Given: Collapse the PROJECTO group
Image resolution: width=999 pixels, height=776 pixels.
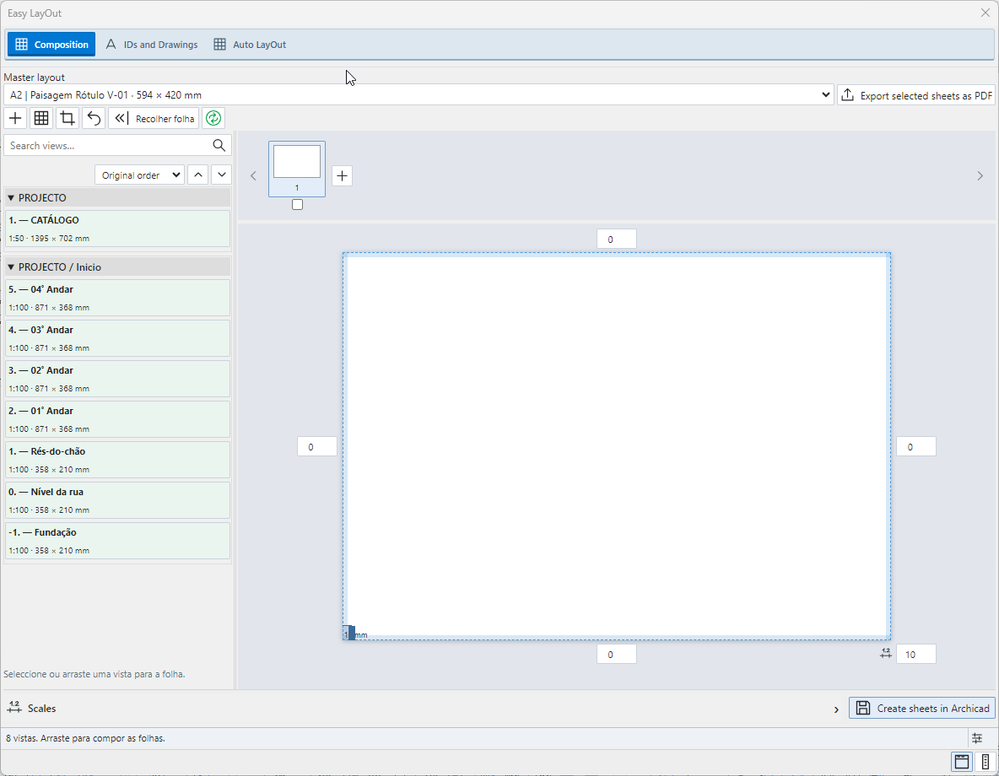Looking at the screenshot, I should tap(11, 198).
